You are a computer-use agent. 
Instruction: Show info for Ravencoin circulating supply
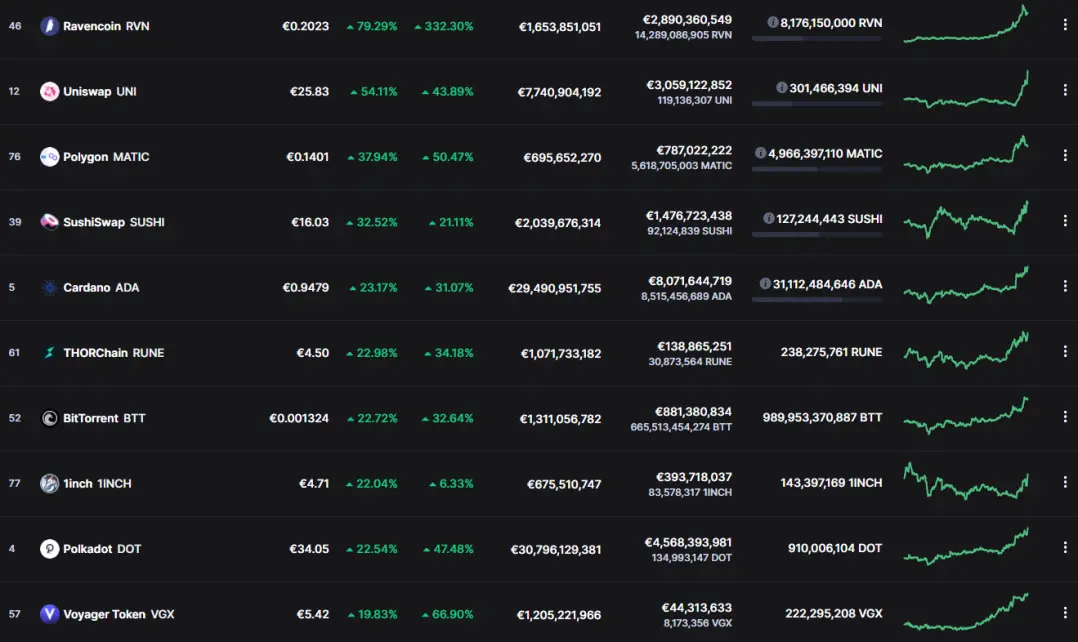[773, 23]
